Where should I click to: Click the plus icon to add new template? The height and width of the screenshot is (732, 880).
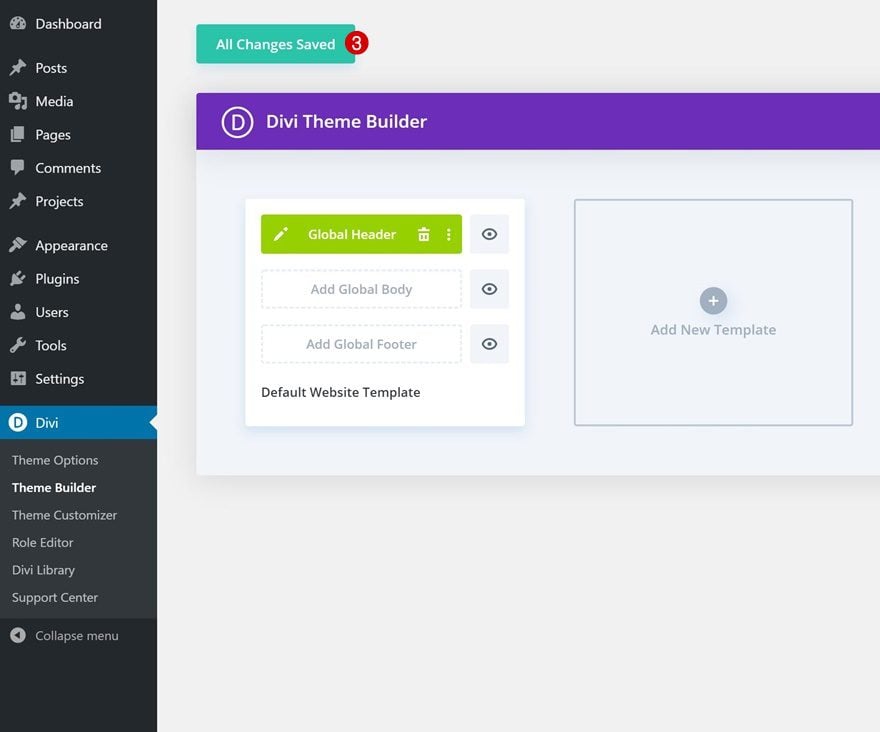pyautogui.click(x=713, y=301)
